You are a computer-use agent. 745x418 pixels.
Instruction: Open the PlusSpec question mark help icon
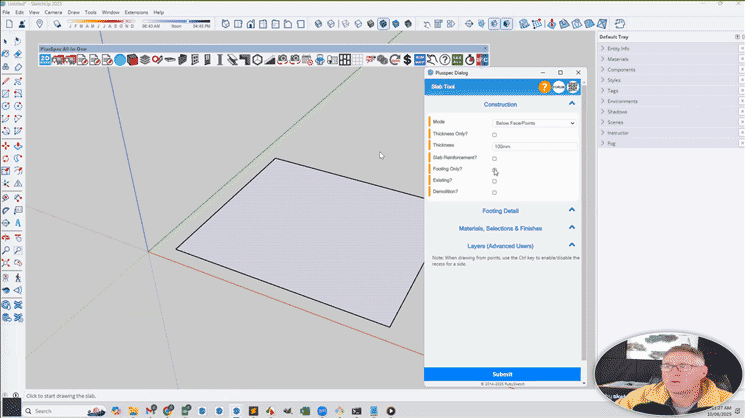445,59
